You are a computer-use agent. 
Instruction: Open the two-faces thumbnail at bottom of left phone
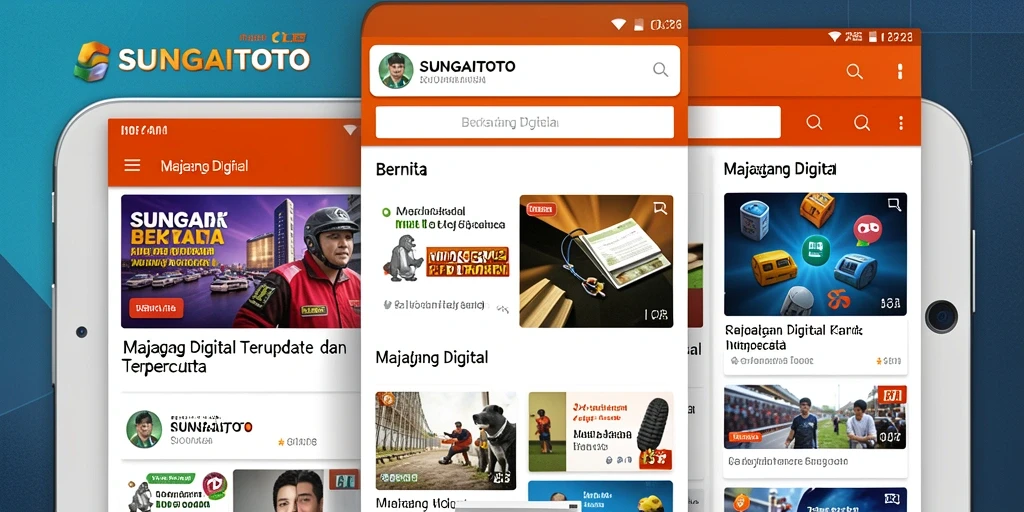296,490
